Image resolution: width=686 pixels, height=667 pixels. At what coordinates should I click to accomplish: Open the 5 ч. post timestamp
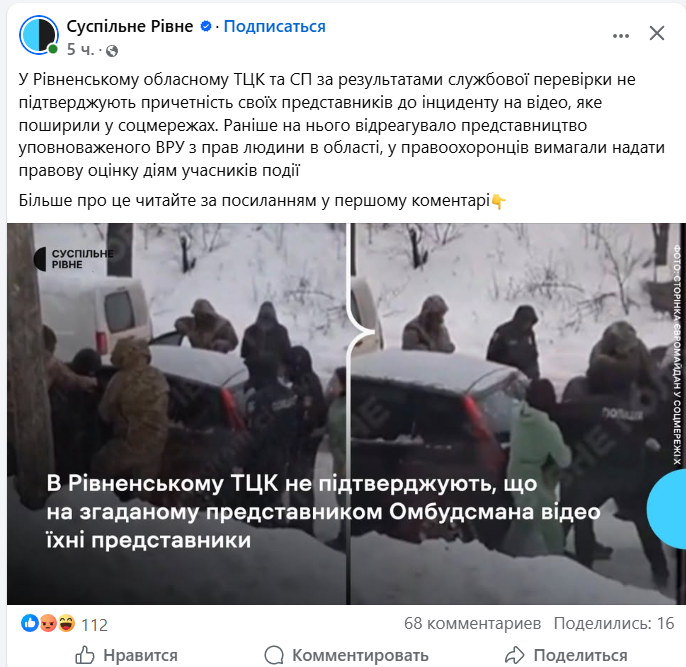point(80,50)
